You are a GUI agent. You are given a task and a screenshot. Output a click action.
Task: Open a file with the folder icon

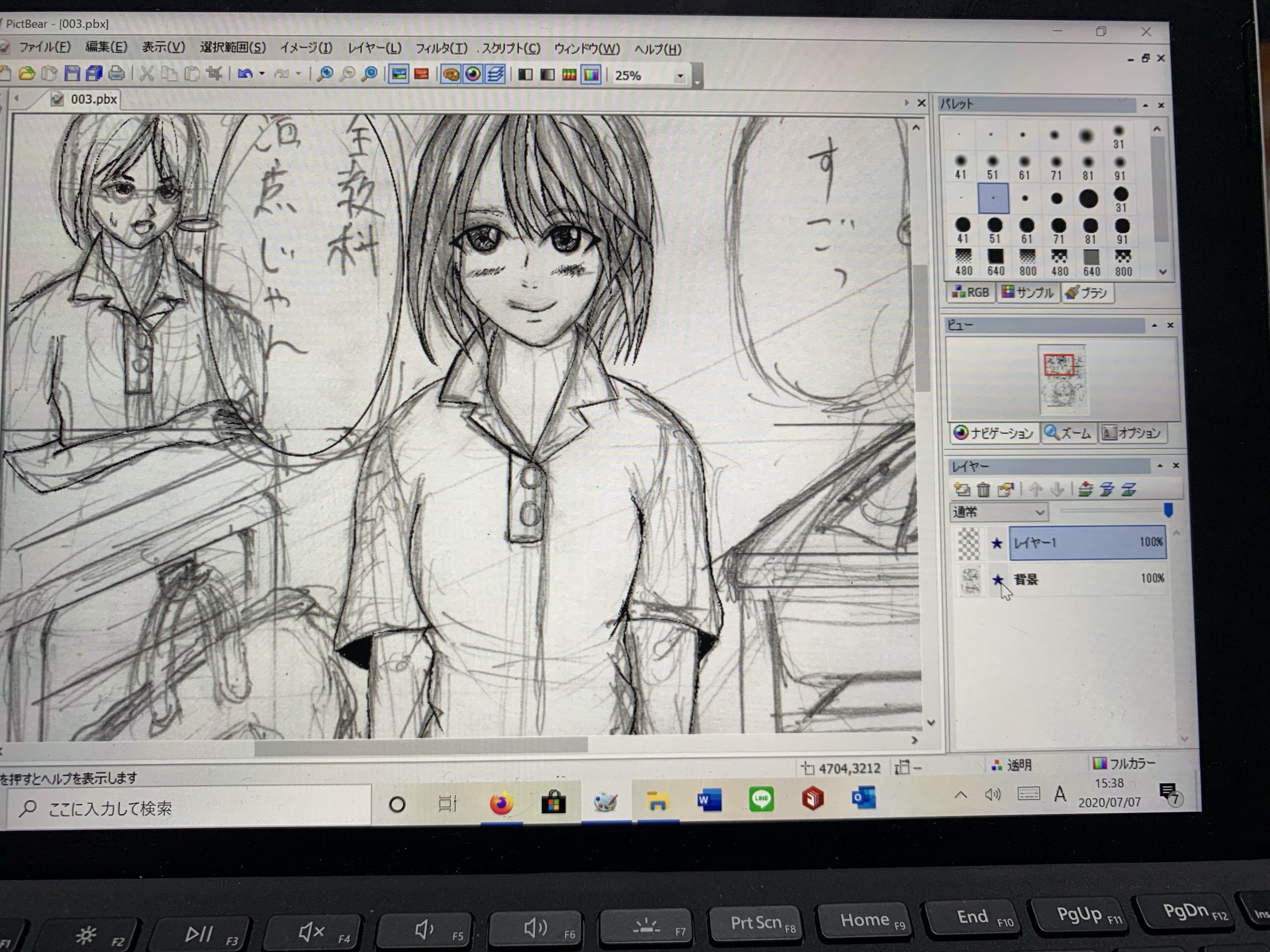click(x=26, y=73)
